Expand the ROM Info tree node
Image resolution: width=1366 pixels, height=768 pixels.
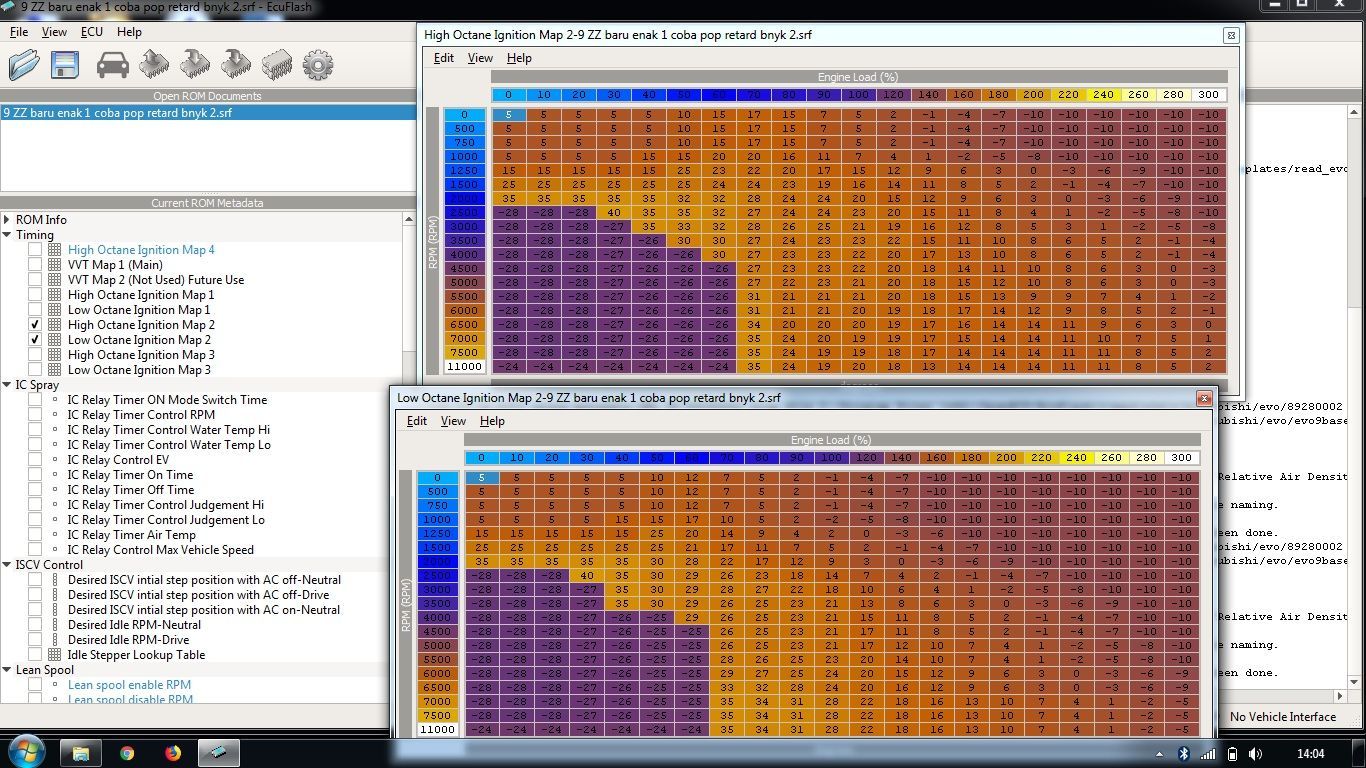tap(7, 220)
